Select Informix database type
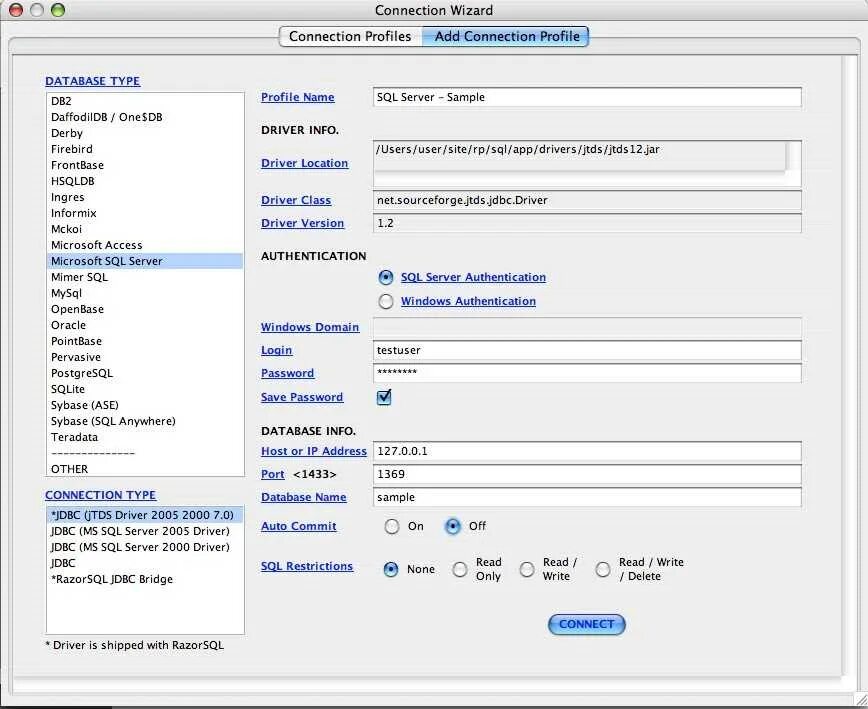Image resolution: width=868 pixels, height=709 pixels. [x=145, y=214]
